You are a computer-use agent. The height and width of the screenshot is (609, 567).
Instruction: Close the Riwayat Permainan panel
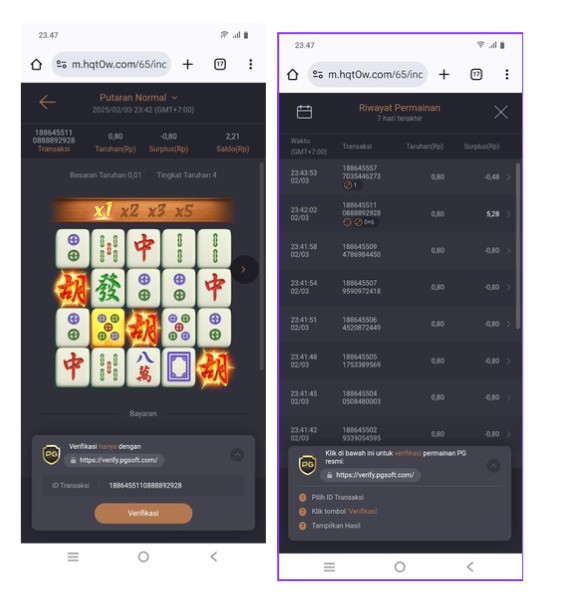point(501,113)
